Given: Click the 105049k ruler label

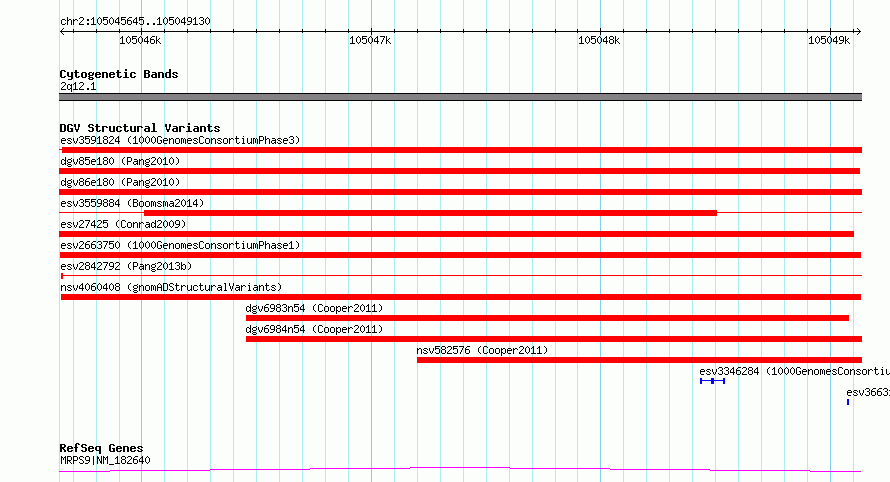Looking at the screenshot, I should [x=829, y=40].
